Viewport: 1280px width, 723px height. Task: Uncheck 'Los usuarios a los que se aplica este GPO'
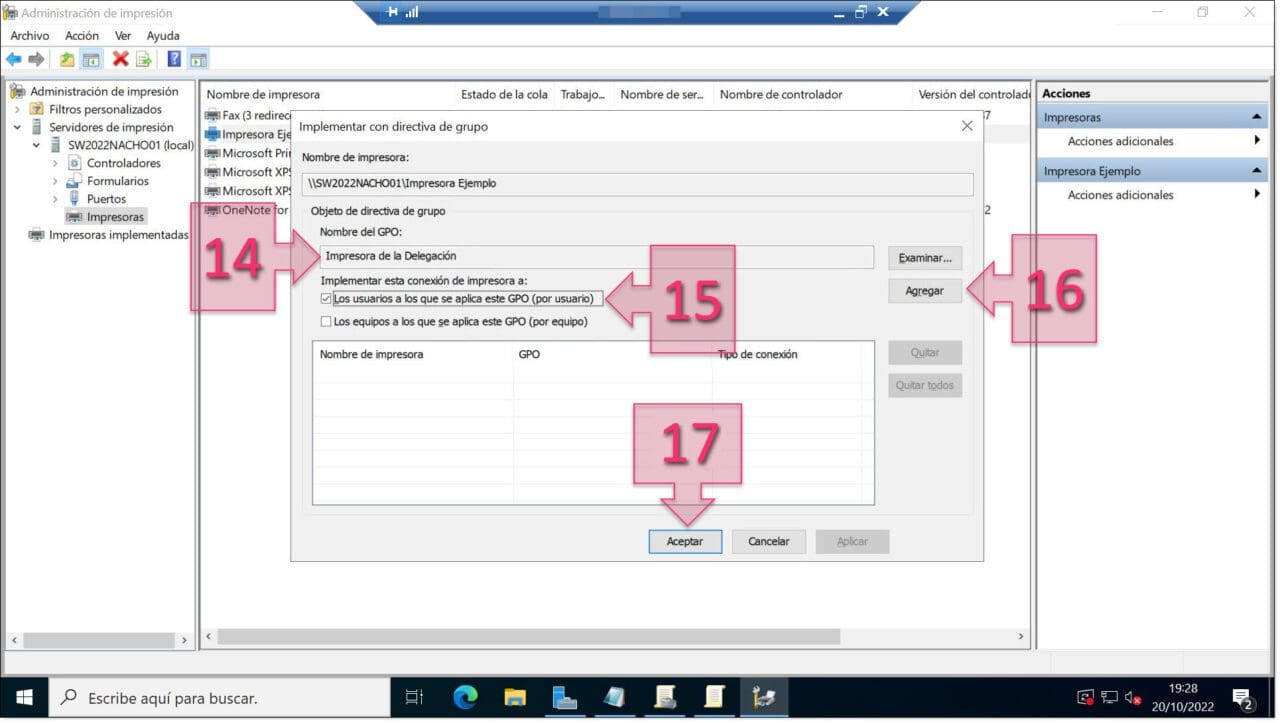pyautogui.click(x=326, y=298)
